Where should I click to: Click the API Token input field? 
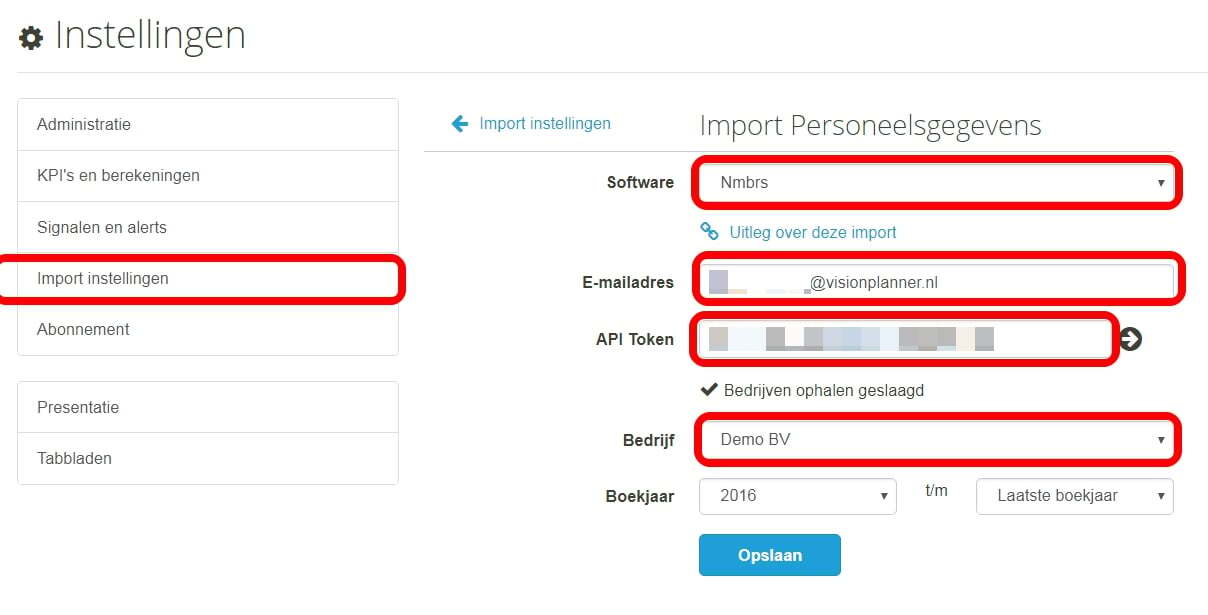click(x=905, y=339)
